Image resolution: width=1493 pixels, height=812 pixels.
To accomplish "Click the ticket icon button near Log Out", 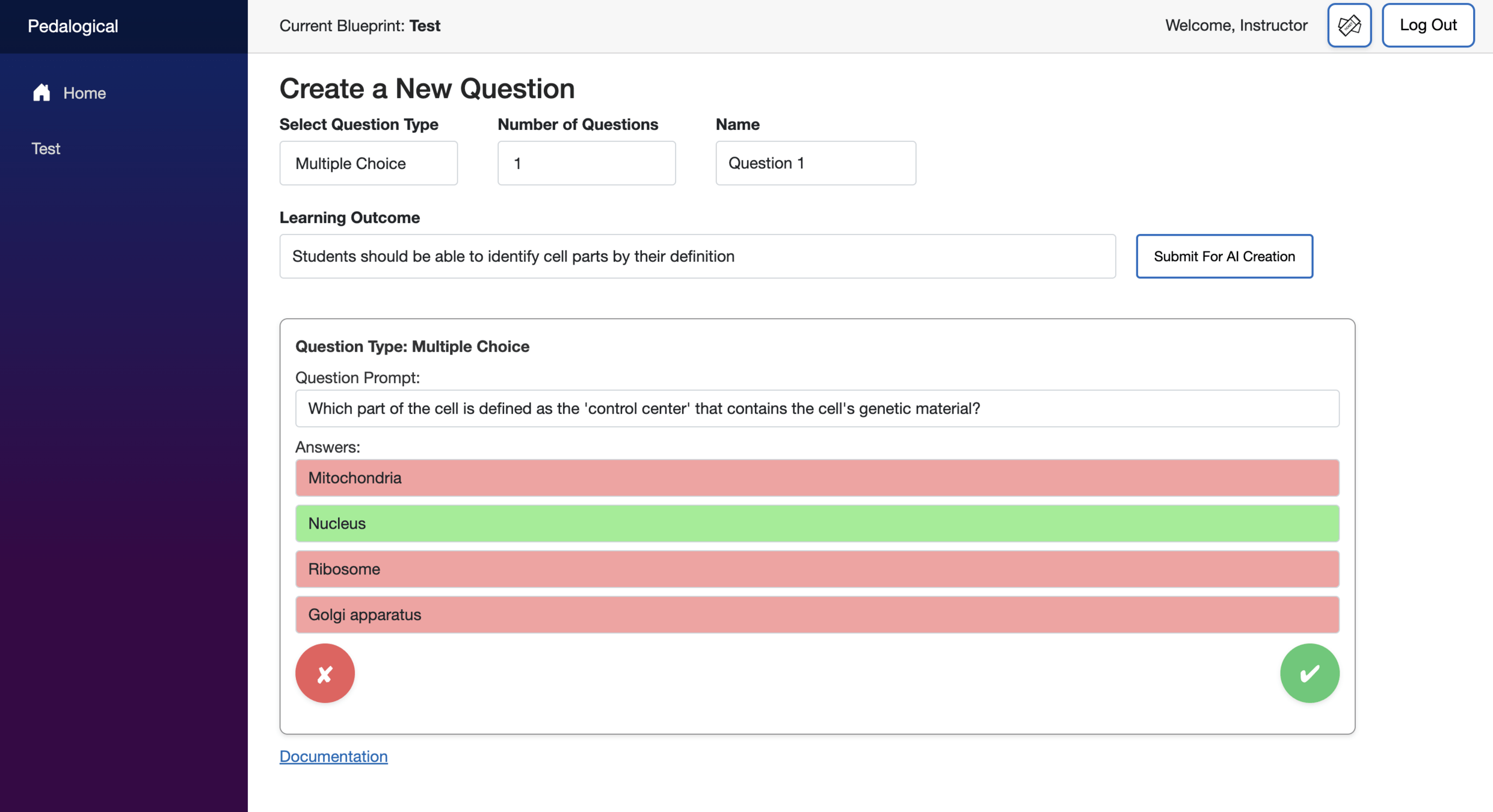I will click(x=1349, y=25).
